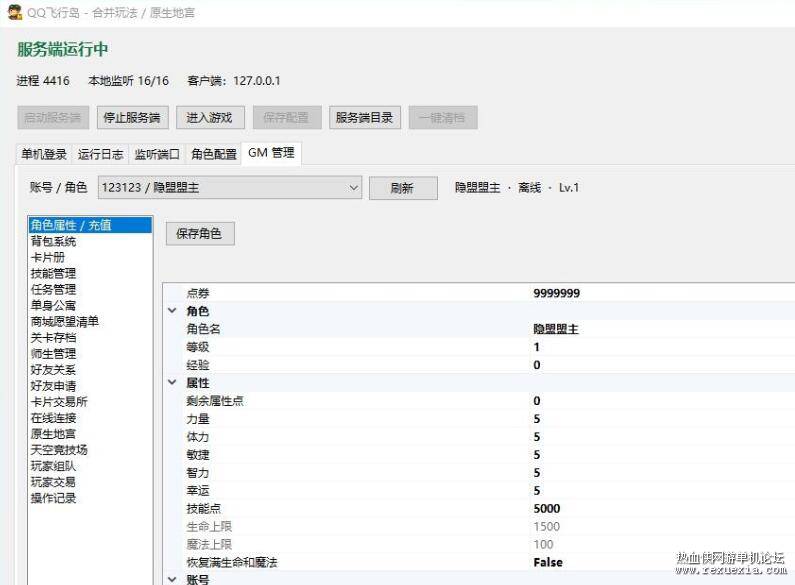Click the 技能点 property label
795x585 pixels.
click(203, 508)
